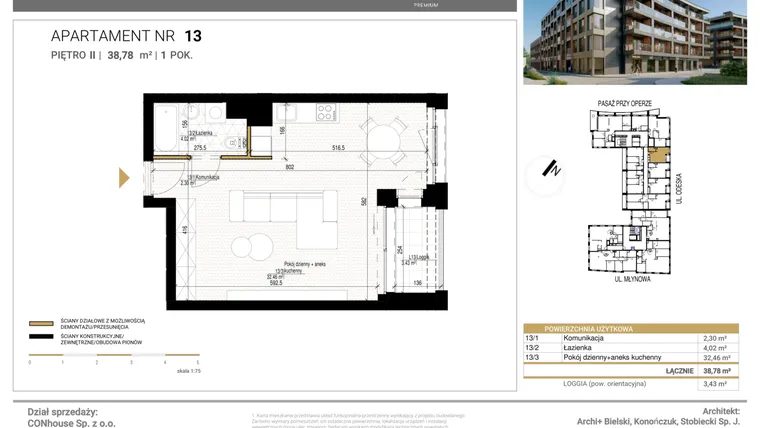The height and width of the screenshot is (428, 760).
Task: Click the '32,46 m²' table value
Action: (x=717, y=358)
